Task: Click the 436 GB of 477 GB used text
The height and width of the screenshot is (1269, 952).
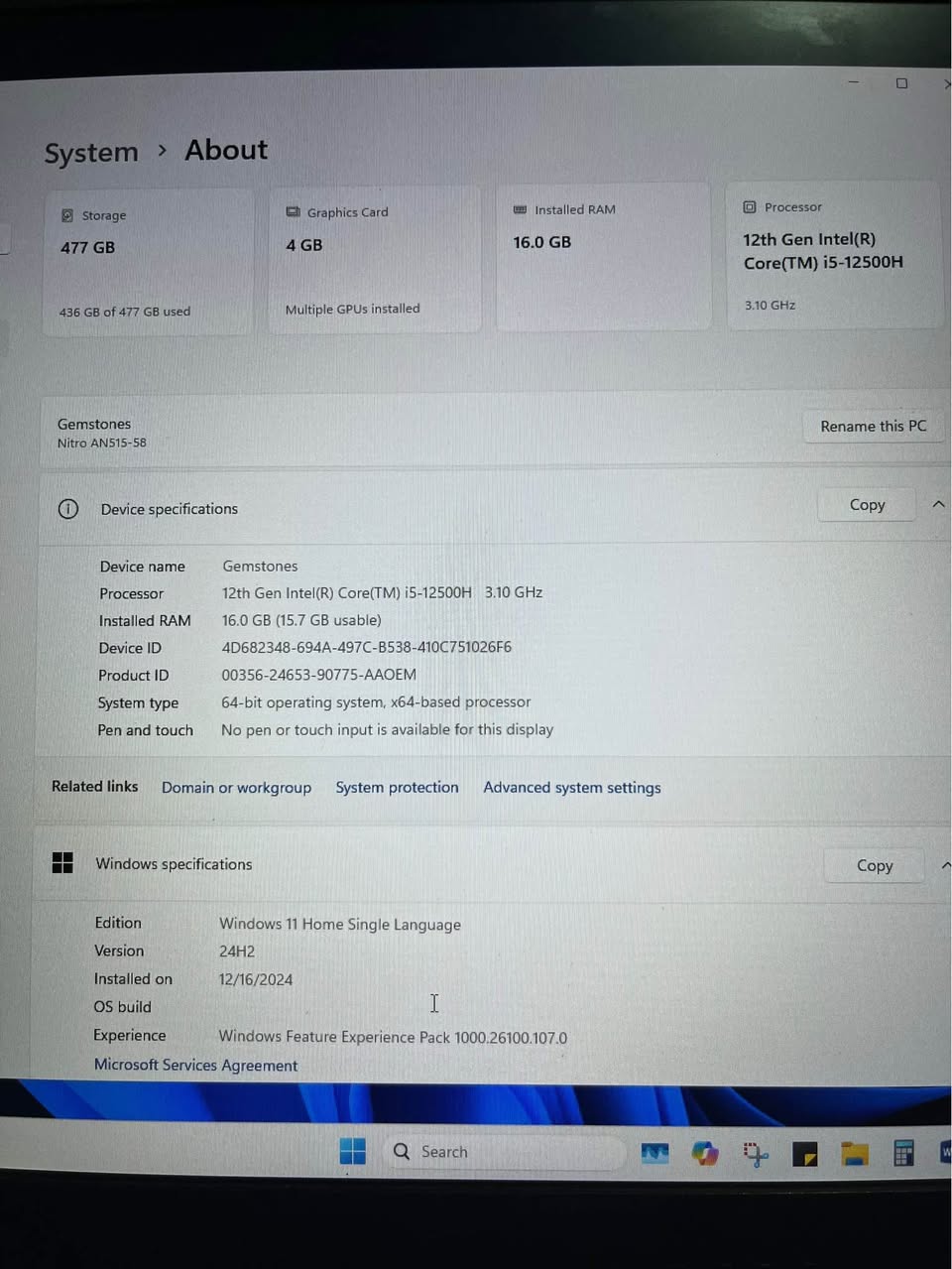Action: (124, 312)
